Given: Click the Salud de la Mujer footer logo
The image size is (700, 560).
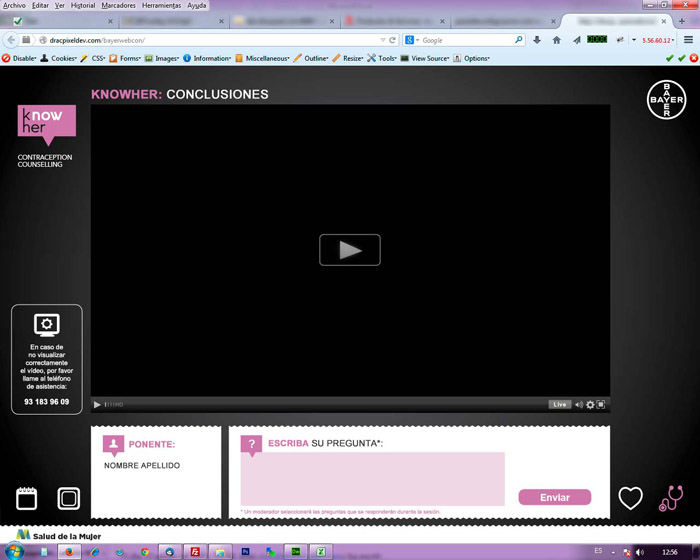Looking at the screenshot, I should pos(58,535).
